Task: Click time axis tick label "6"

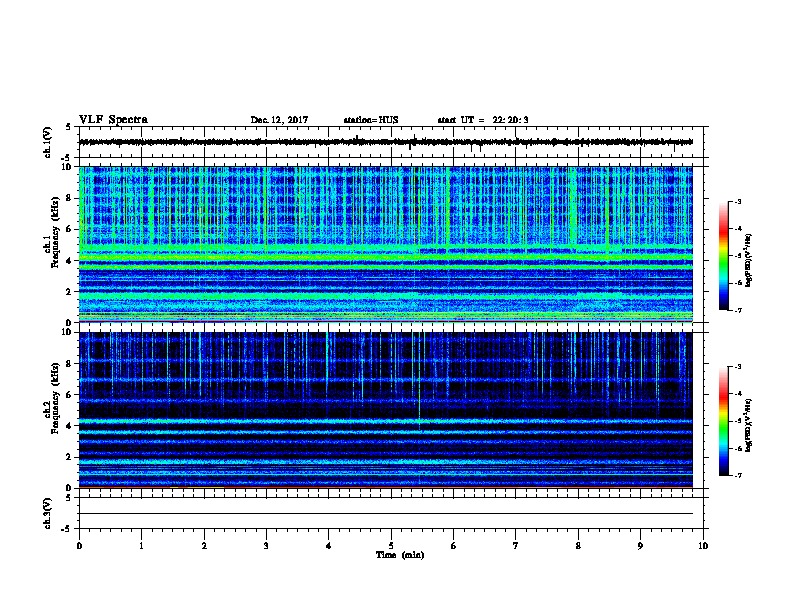Action: pos(454,546)
